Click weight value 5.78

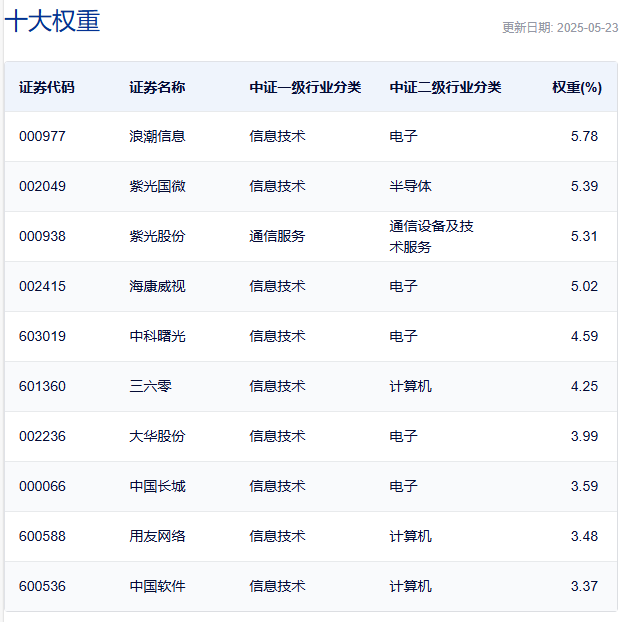click(584, 136)
